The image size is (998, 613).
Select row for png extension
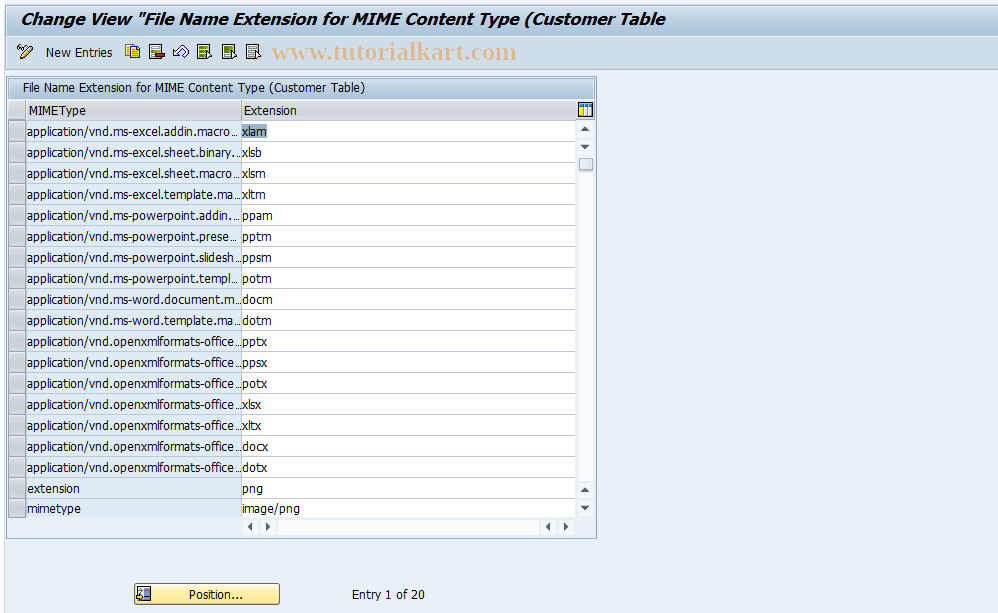click(17, 488)
